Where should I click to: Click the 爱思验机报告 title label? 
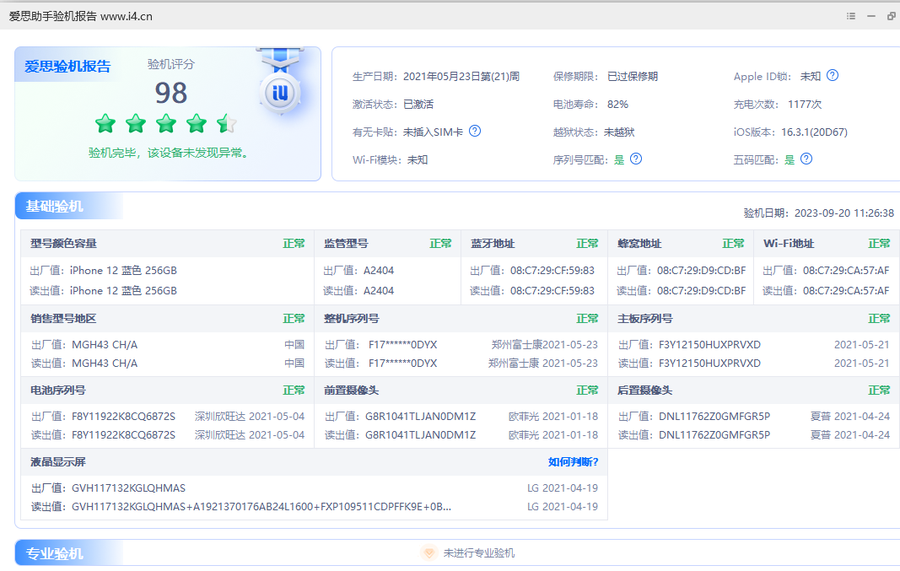67,67
